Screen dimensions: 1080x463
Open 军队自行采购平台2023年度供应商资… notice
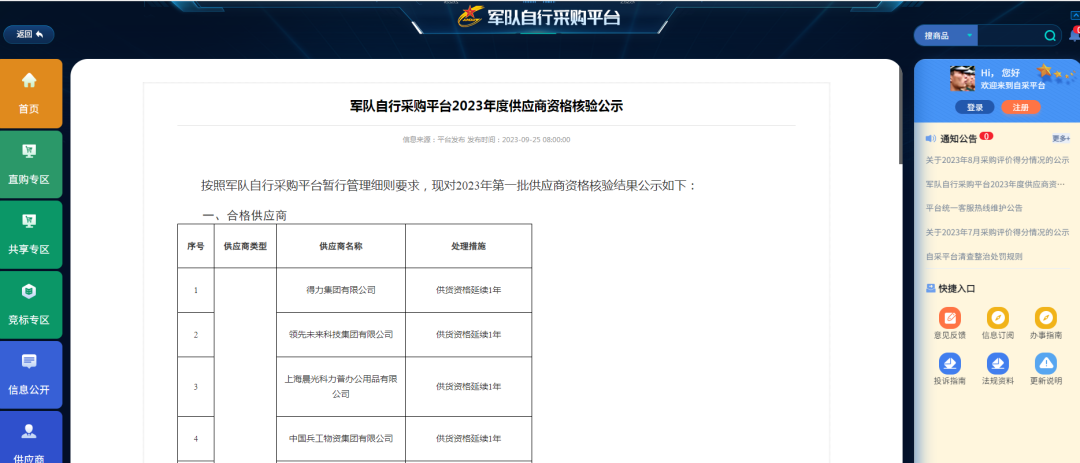(x=995, y=185)
